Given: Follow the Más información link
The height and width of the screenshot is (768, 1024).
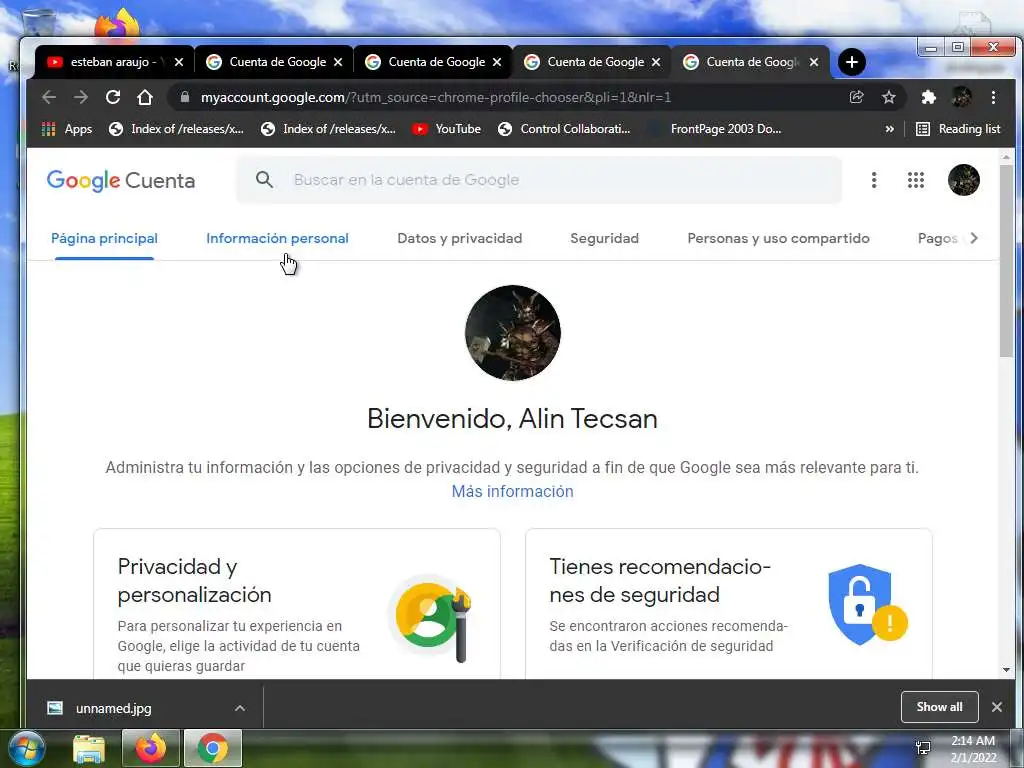Looking at the screenshot, I should tap(513, 491).
